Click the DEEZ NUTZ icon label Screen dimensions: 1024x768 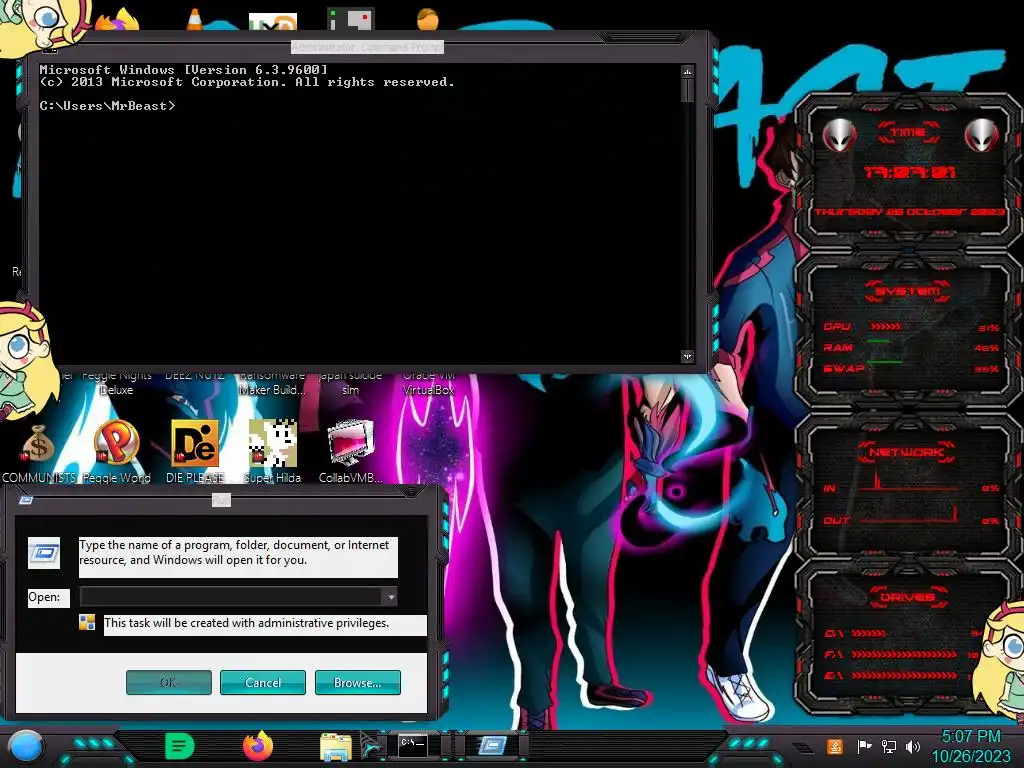pyautogui.click(x=195, y=376)
